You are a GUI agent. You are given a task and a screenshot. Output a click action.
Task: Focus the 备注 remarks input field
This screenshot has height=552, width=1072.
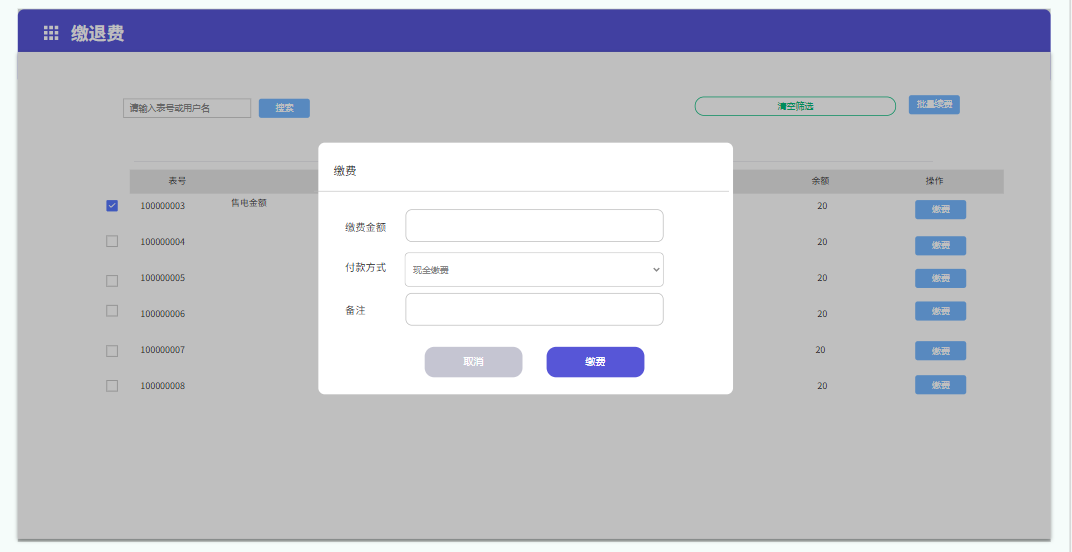pyautogui.click(x=534, y=310)
